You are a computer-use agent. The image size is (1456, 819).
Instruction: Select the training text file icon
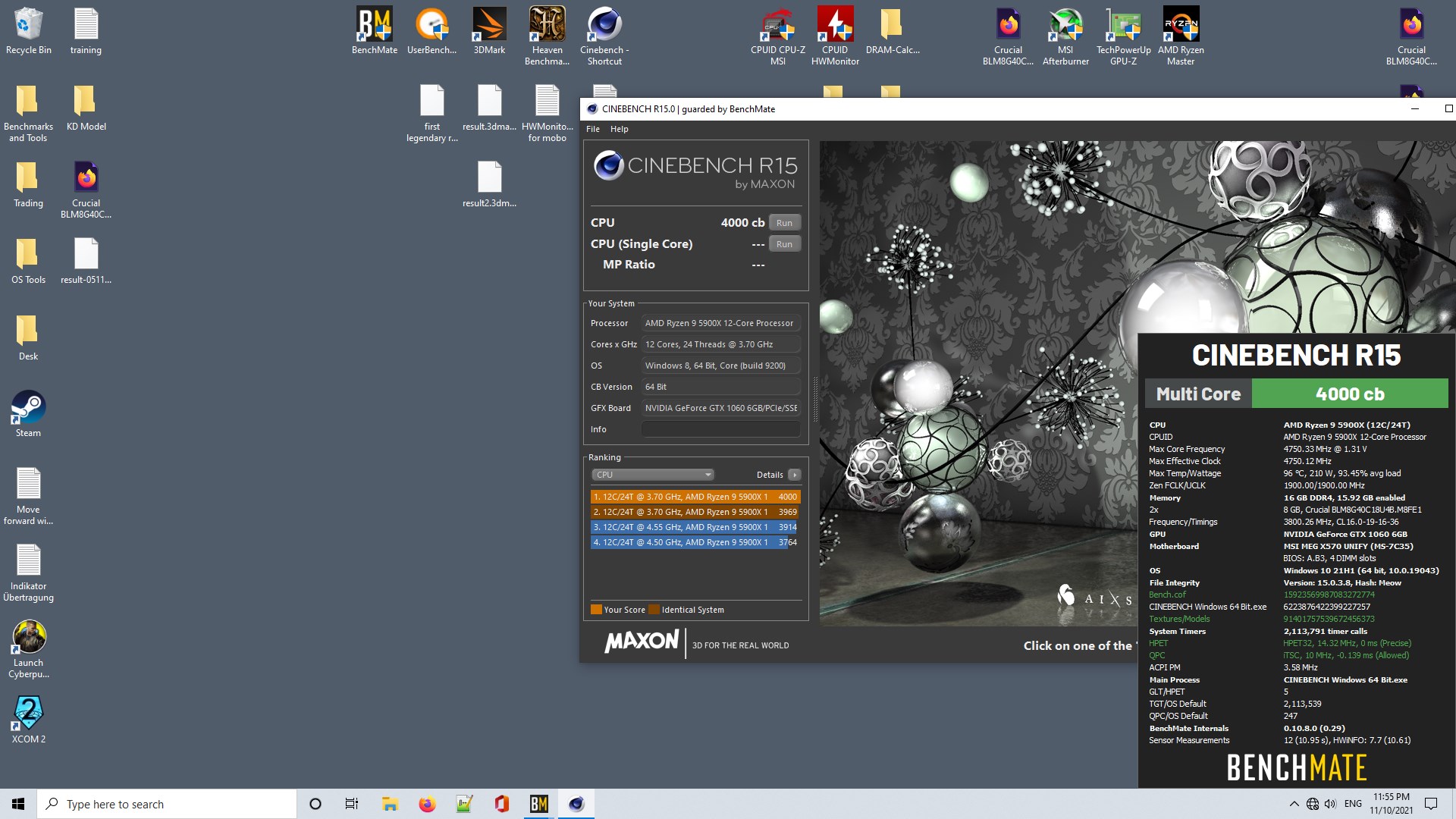pyautogui.click(x=86, y=31)
